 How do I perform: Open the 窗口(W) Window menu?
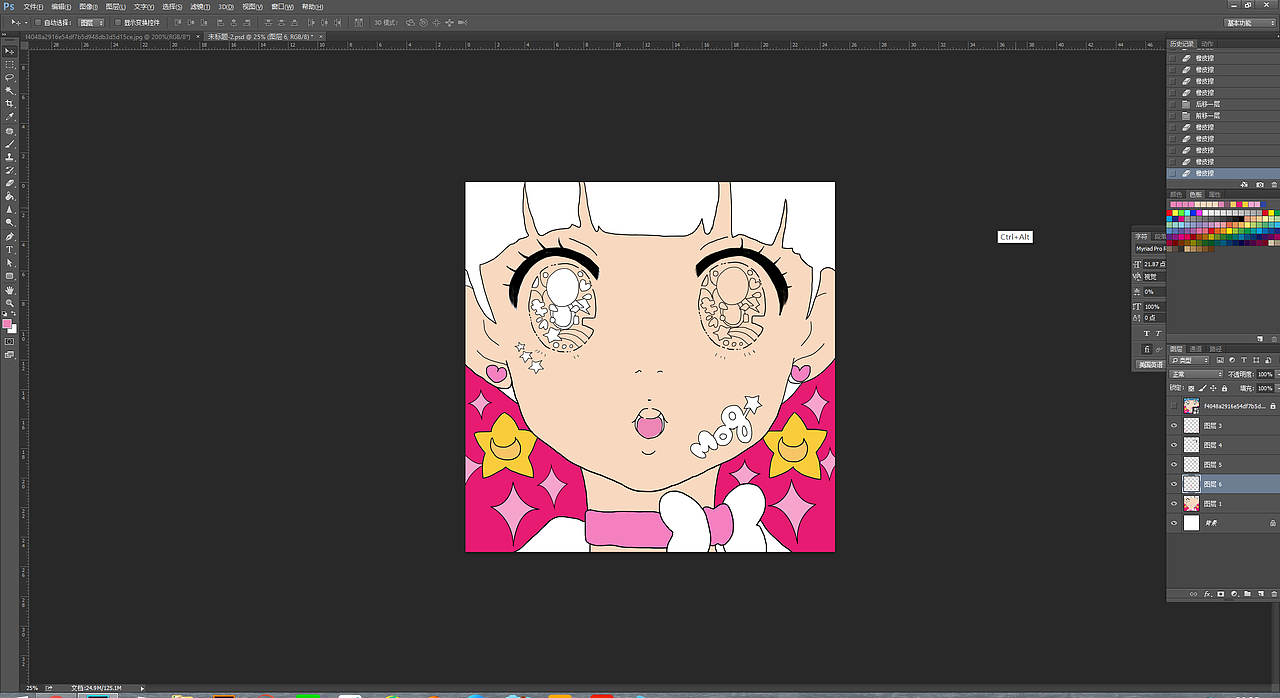283,7
